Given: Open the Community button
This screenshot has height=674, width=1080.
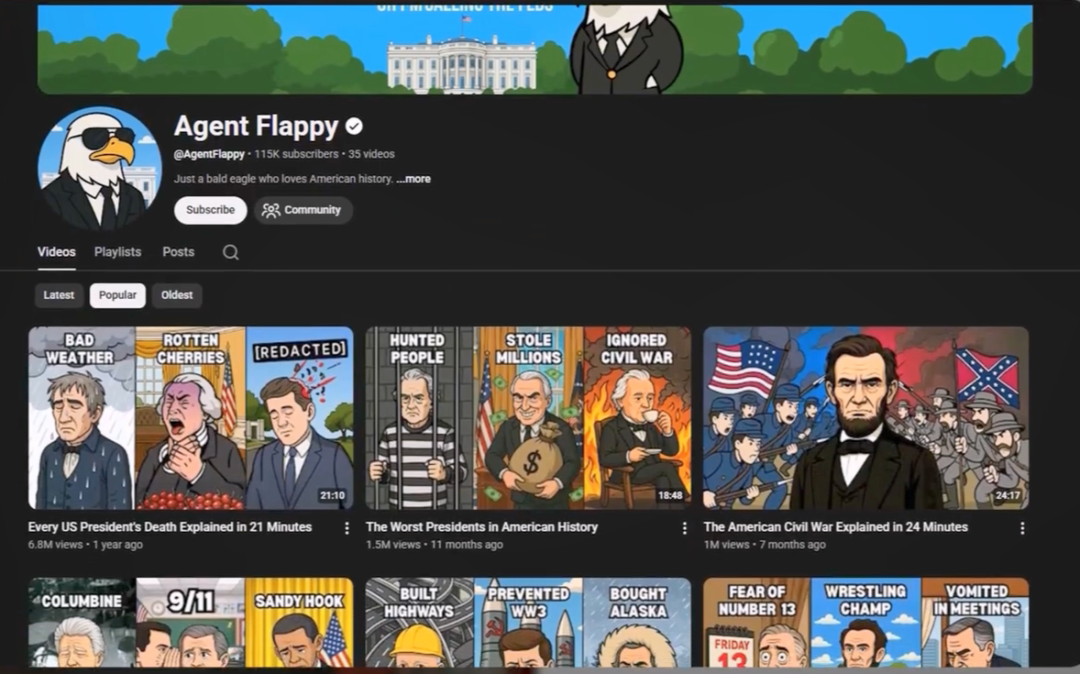Looking at the screenshot, I should (x=303, y=210).
